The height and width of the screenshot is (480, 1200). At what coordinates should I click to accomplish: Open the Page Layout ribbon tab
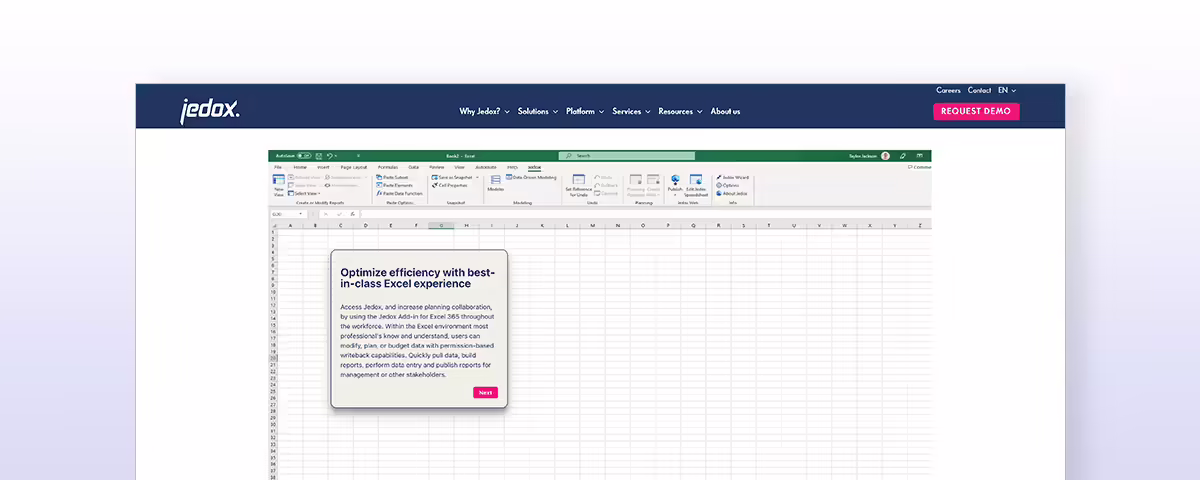click(353, 167)
